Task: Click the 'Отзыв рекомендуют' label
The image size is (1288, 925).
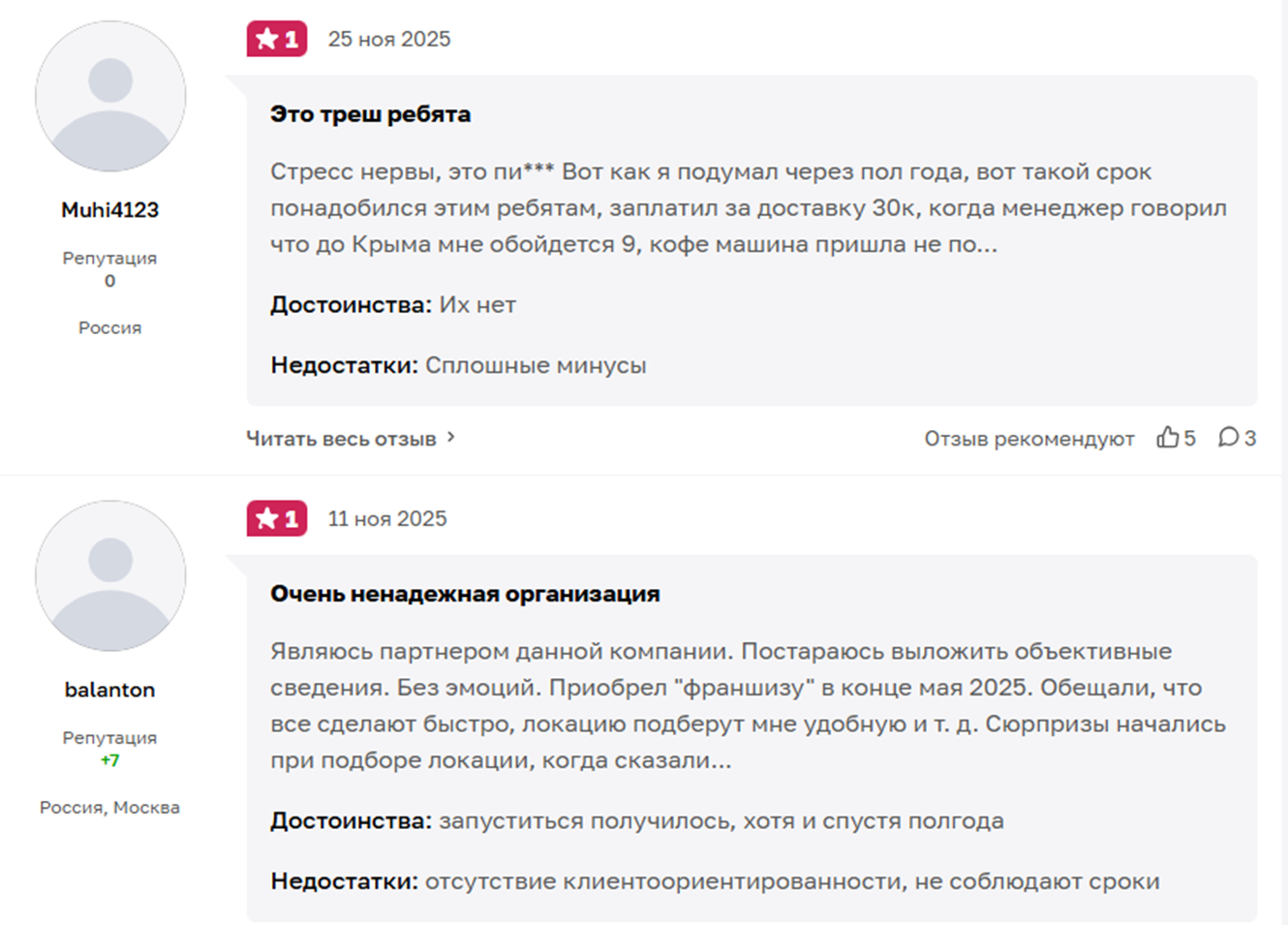Action: click(x=1028, y=439)
